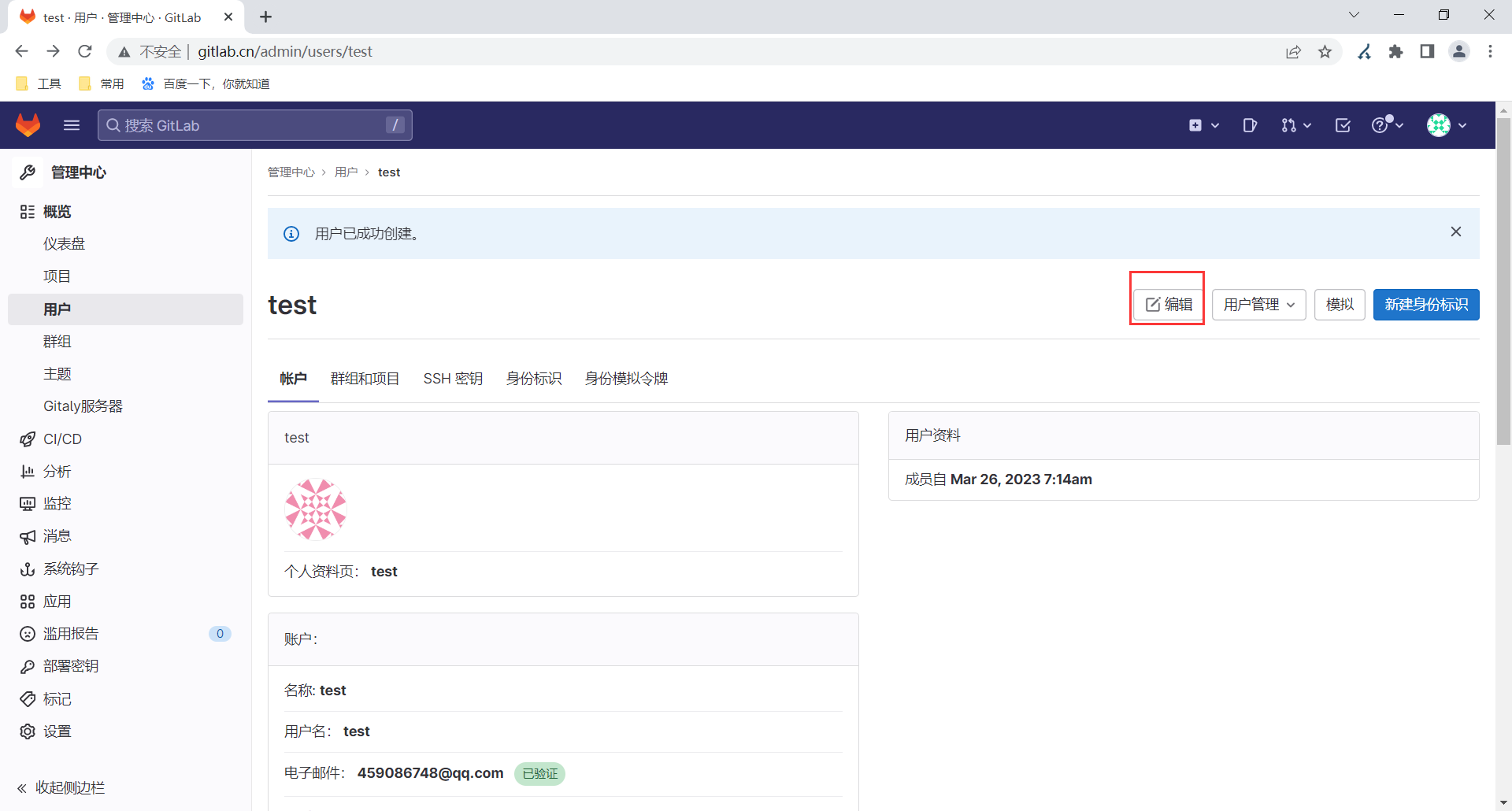Open 仪表盘 in the sidebar
Screen dimensions: 1512x811
126,244
